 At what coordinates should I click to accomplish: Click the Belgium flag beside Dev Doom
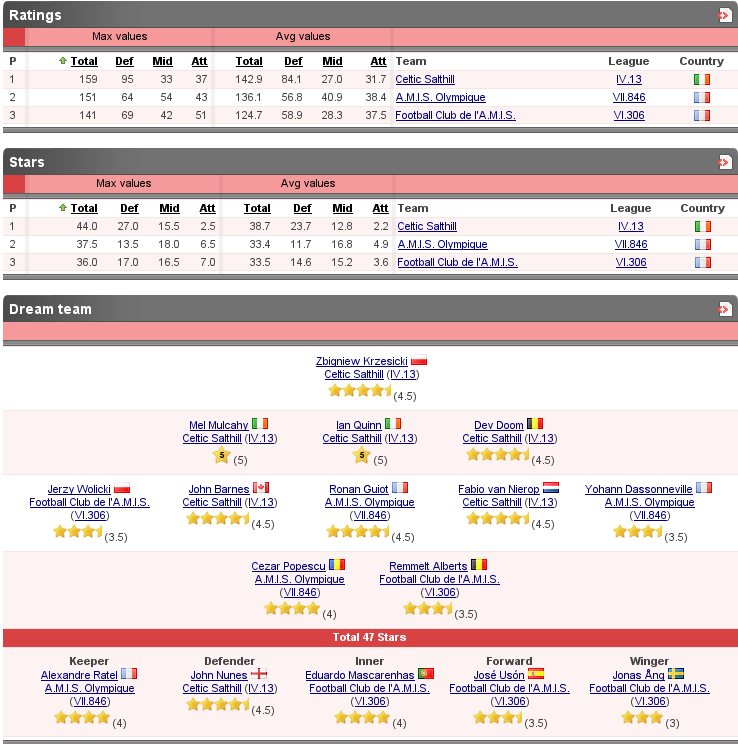535,423
